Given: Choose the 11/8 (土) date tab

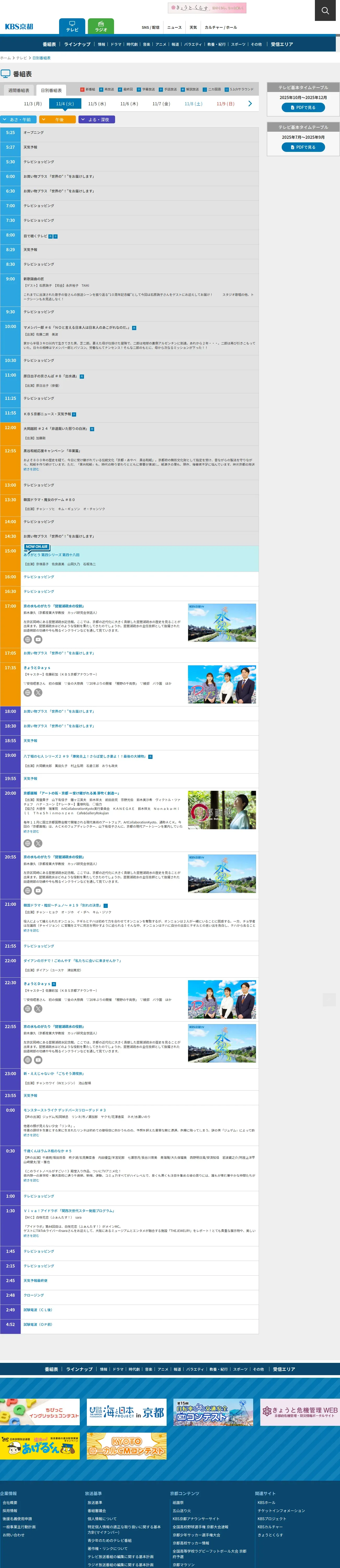Looking at the screenshot, I should click(193, 104).
